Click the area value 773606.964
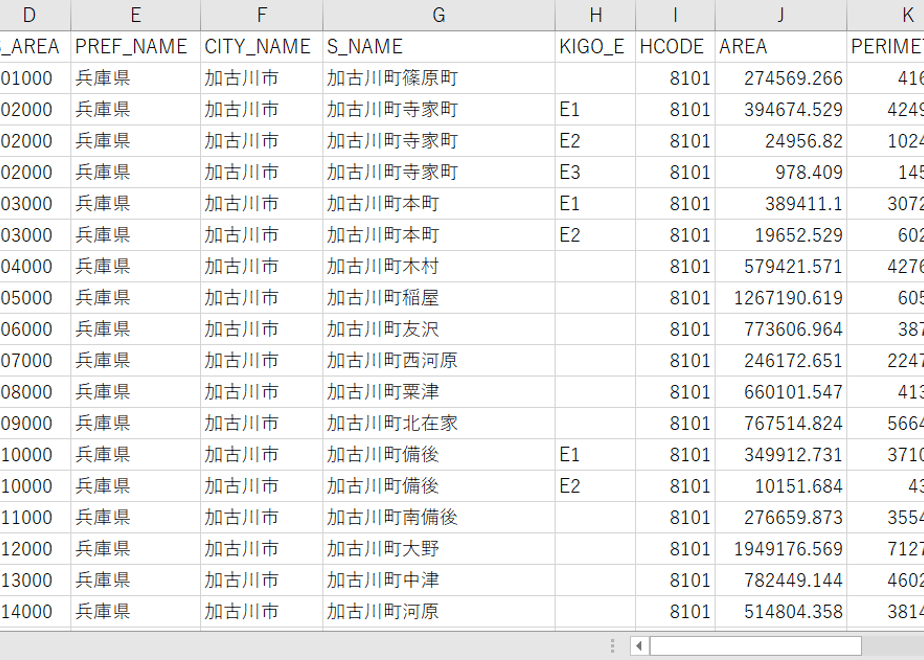This screenshot has height=660, width=924. [x=781, y=329]
